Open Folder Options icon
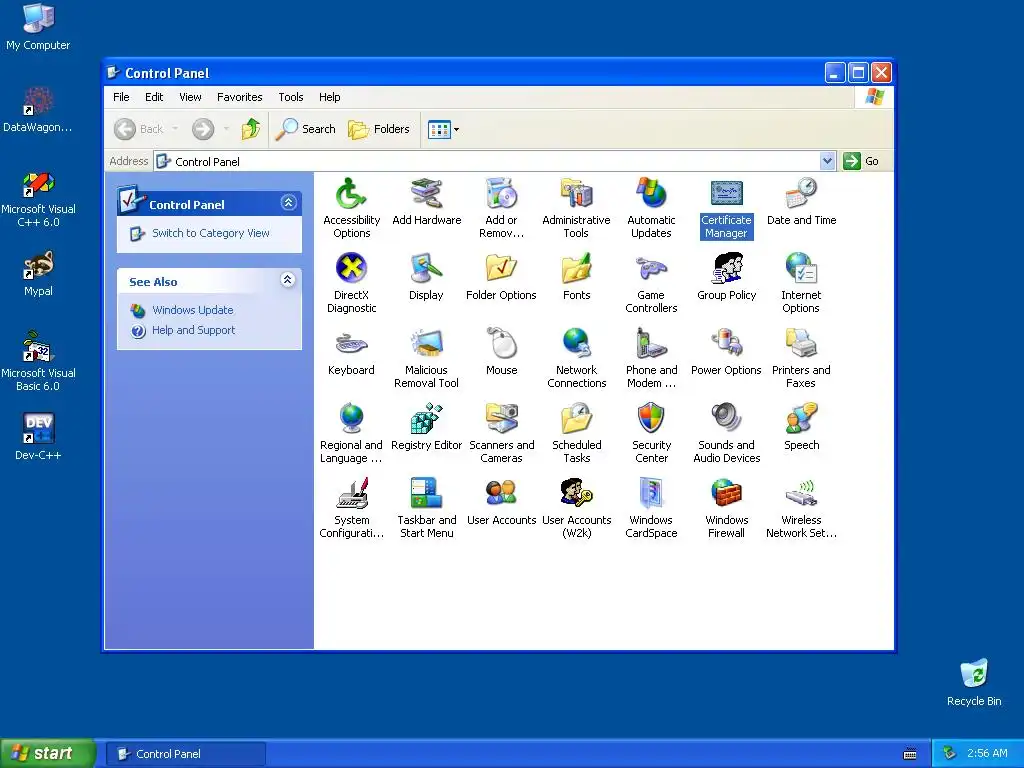Screen dimensions: 1024x768 click(501, 277)
